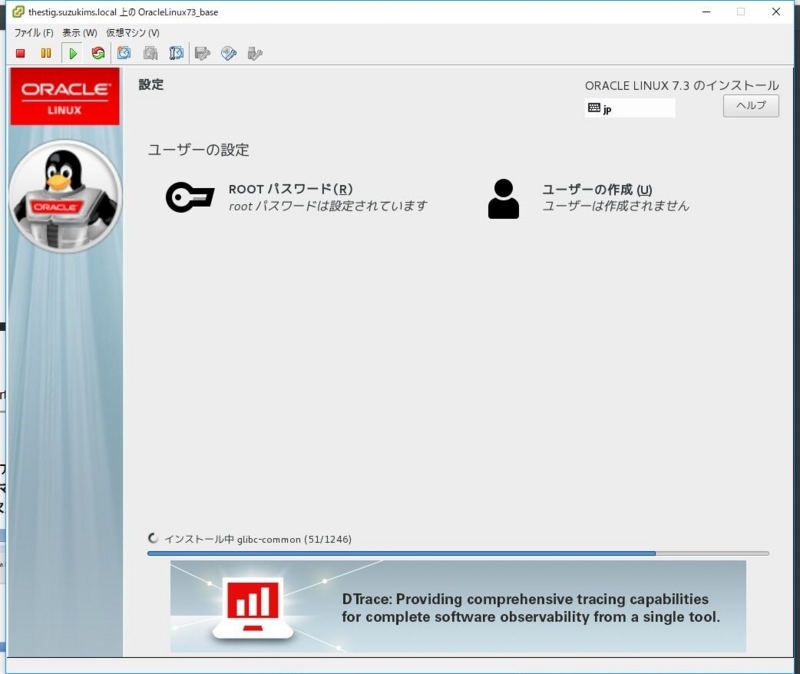800x674 pixels.
Task: Click the yellow suspend (pause) icon
Action: (46, 53)
